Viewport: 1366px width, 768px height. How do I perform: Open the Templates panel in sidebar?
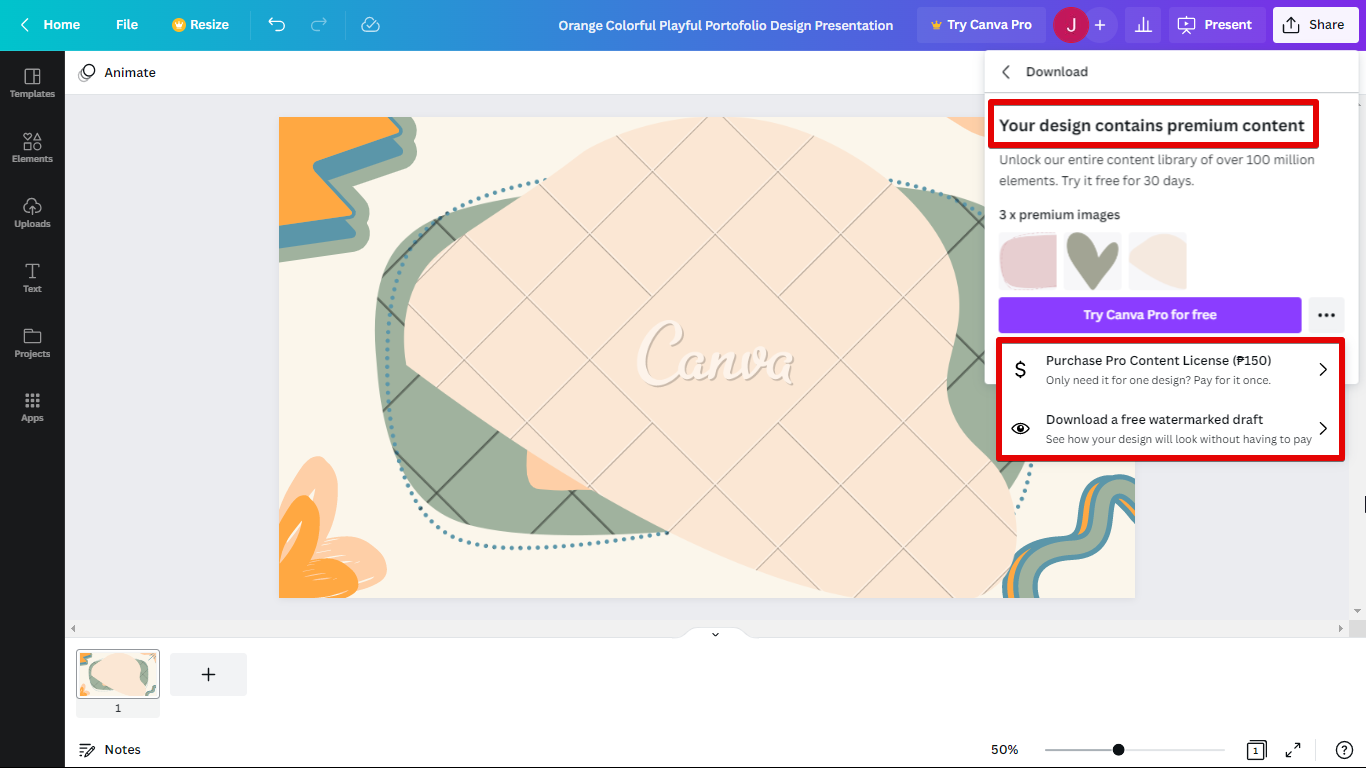click(x=32, y=83)
